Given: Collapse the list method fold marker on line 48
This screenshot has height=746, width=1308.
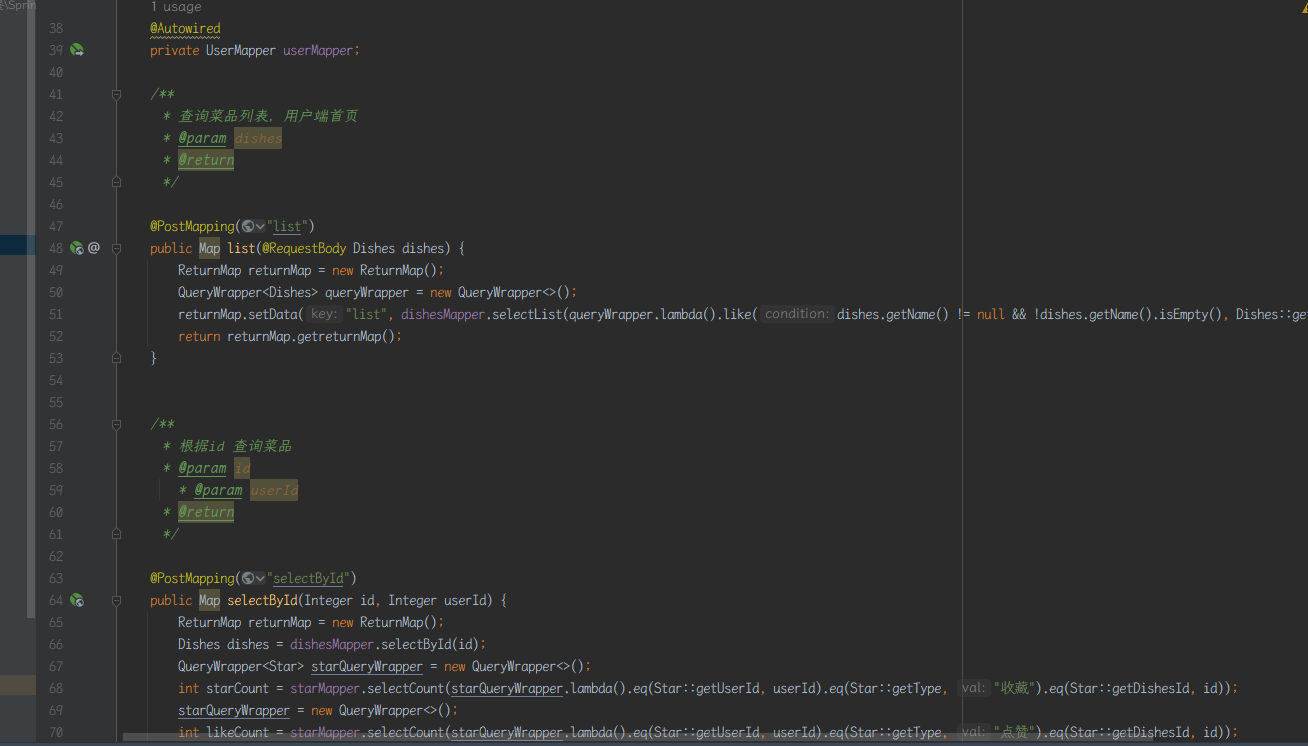Looking at the screenshot, I should click(117, 248).
